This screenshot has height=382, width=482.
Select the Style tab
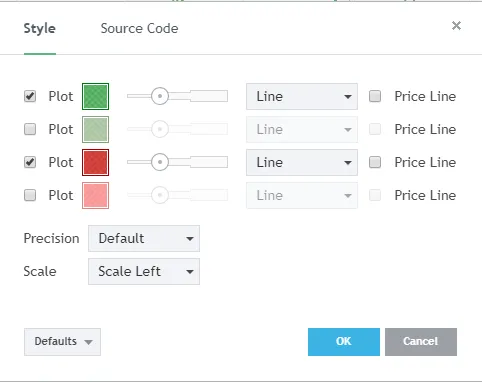40,28
